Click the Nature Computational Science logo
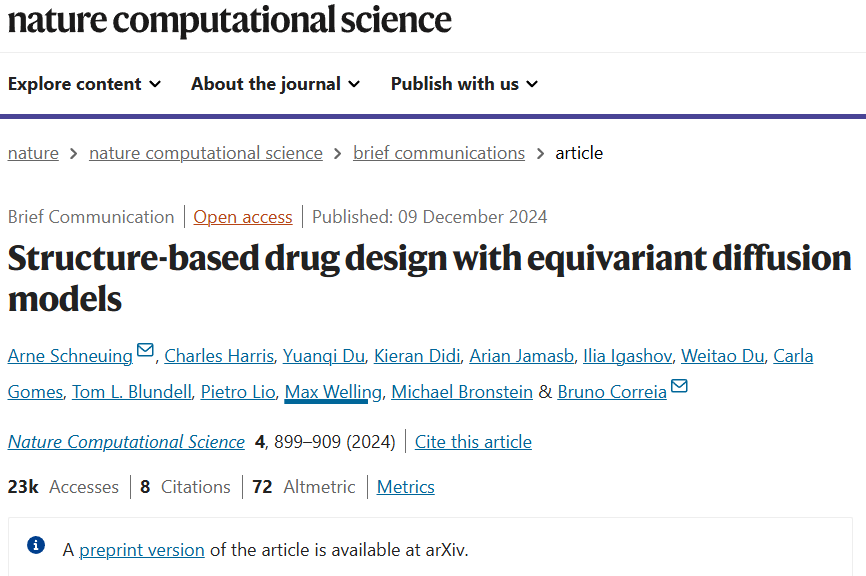The height and width of the screenshot is (576, 866). pos(230,20)
